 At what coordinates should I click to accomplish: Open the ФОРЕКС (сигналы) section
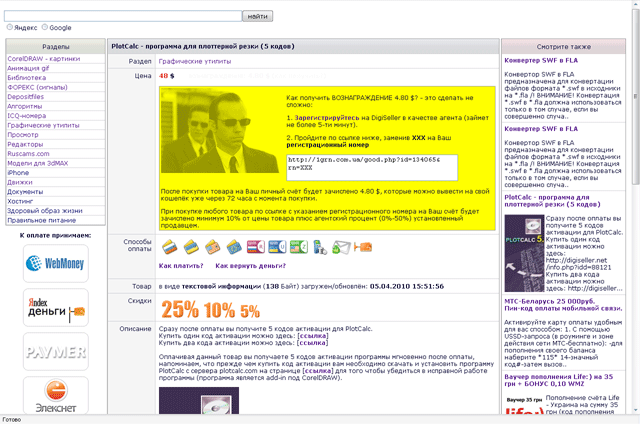coord(38,87)
